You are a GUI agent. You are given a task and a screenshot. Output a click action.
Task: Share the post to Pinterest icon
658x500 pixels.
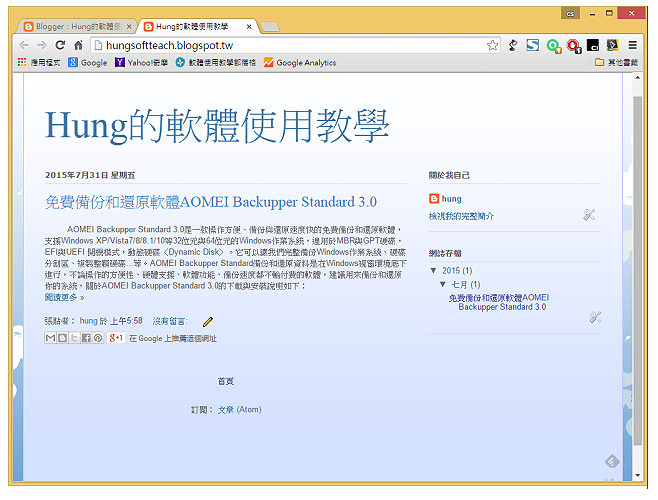[98, 338]
